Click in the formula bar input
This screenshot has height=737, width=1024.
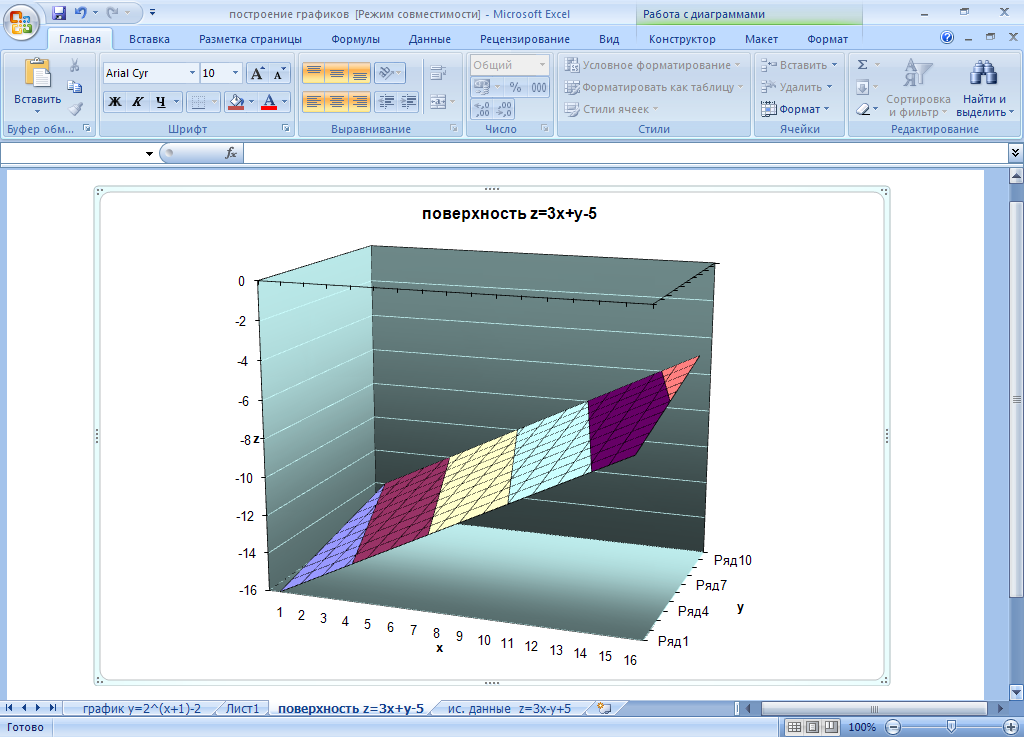(x=626, y=153)
